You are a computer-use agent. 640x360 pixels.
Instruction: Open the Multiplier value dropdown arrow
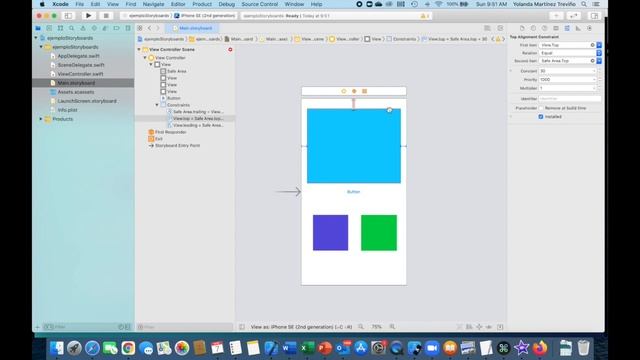[x=594, y=88]
